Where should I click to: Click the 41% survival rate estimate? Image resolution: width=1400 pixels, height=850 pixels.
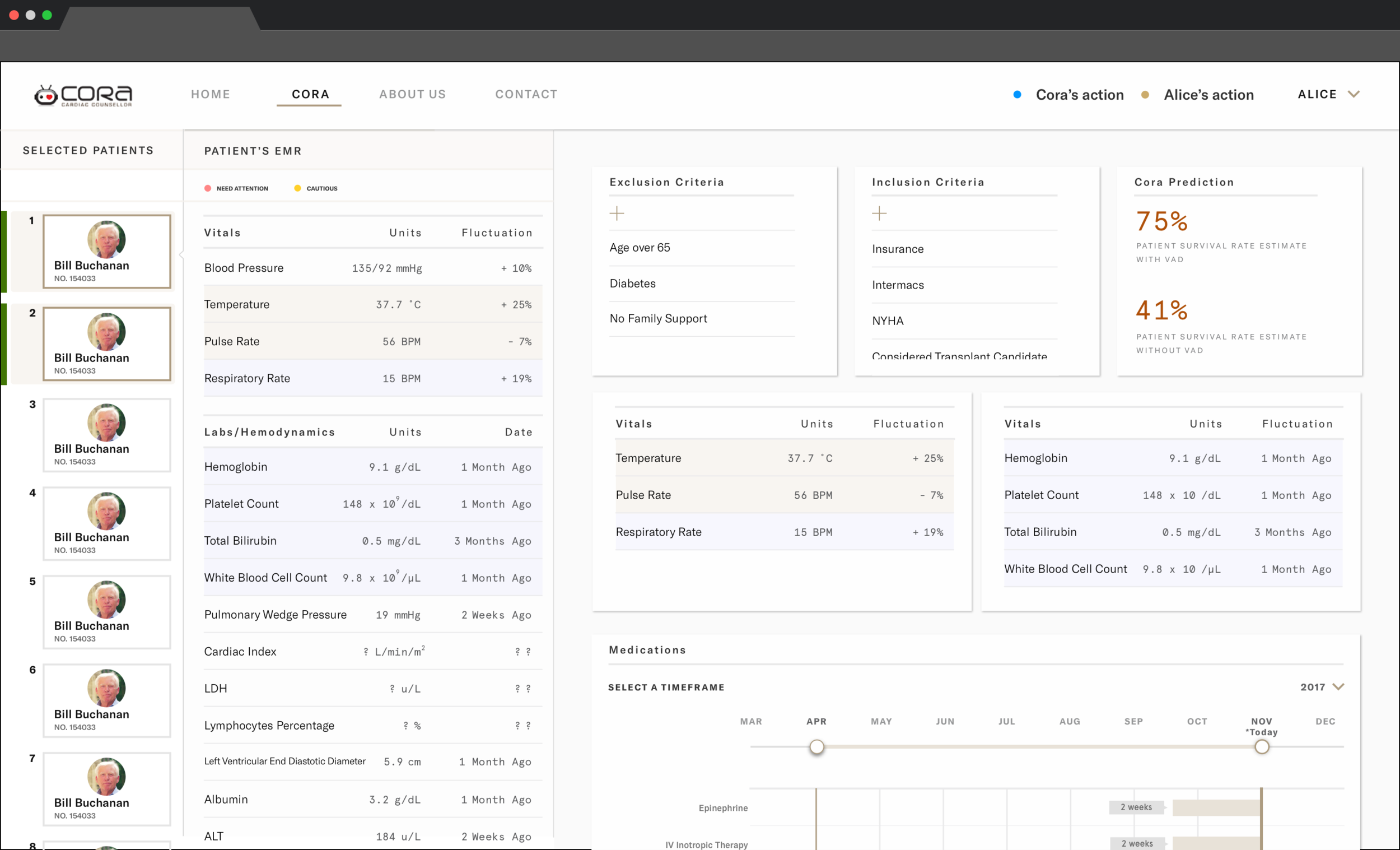coord(1161,310)
